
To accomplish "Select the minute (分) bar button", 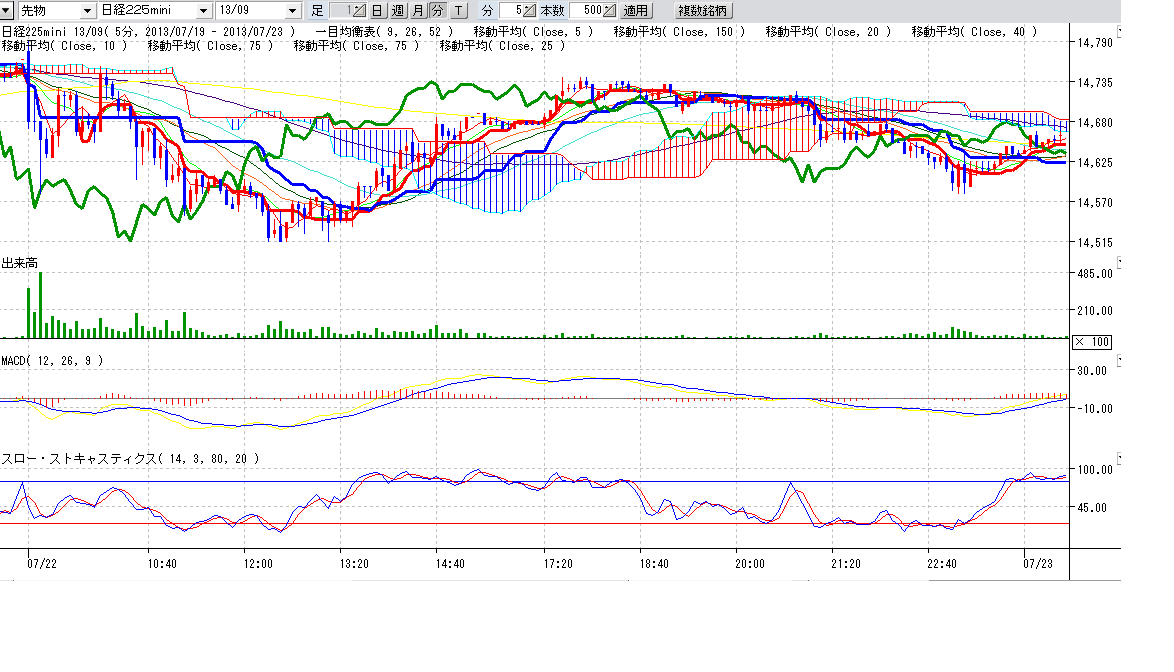I will 437,11.
